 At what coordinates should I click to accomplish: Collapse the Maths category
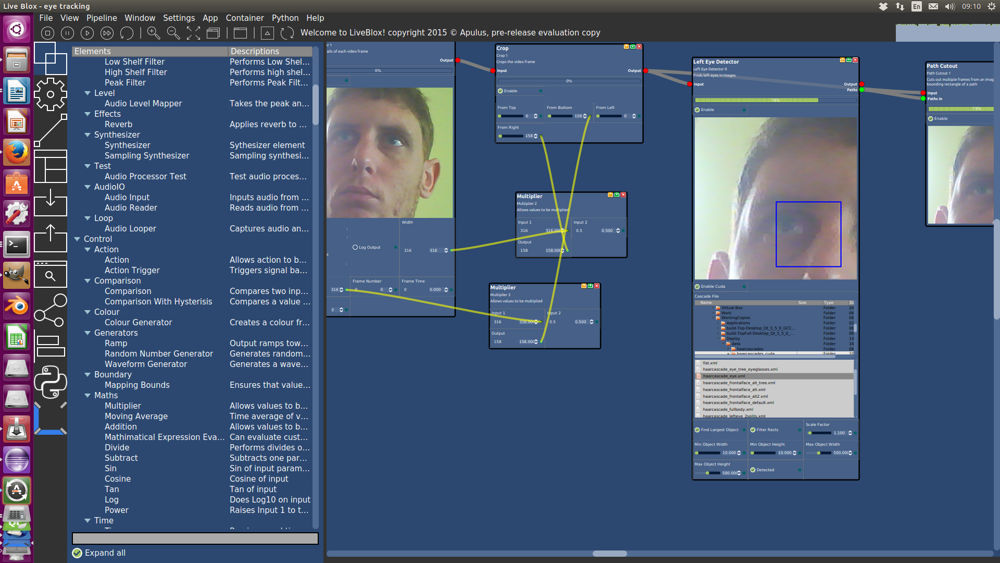(x=88, y=396)
